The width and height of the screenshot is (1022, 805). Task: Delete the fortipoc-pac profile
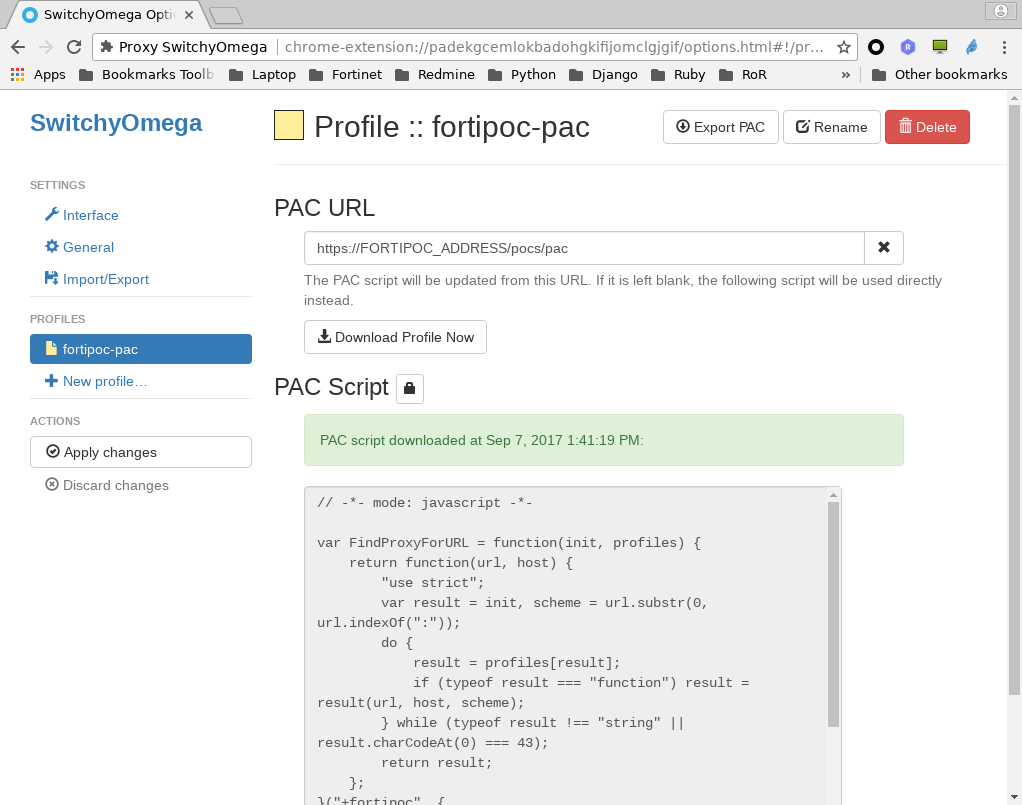click(927, 127)
